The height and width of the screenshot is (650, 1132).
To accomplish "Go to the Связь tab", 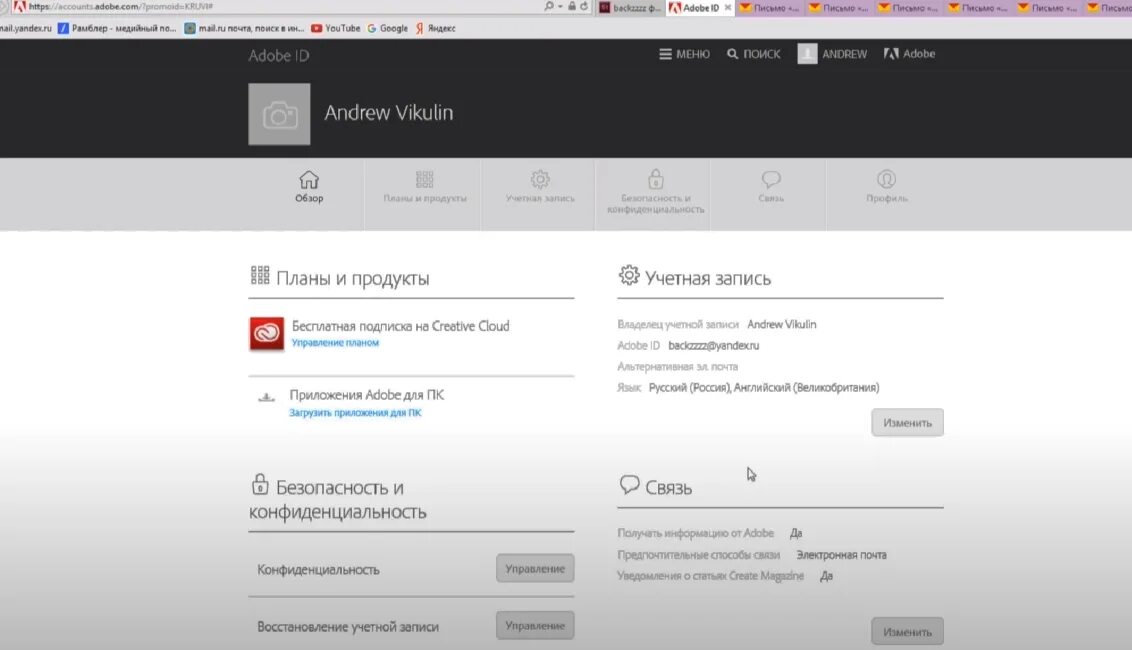I will point(770,186).
